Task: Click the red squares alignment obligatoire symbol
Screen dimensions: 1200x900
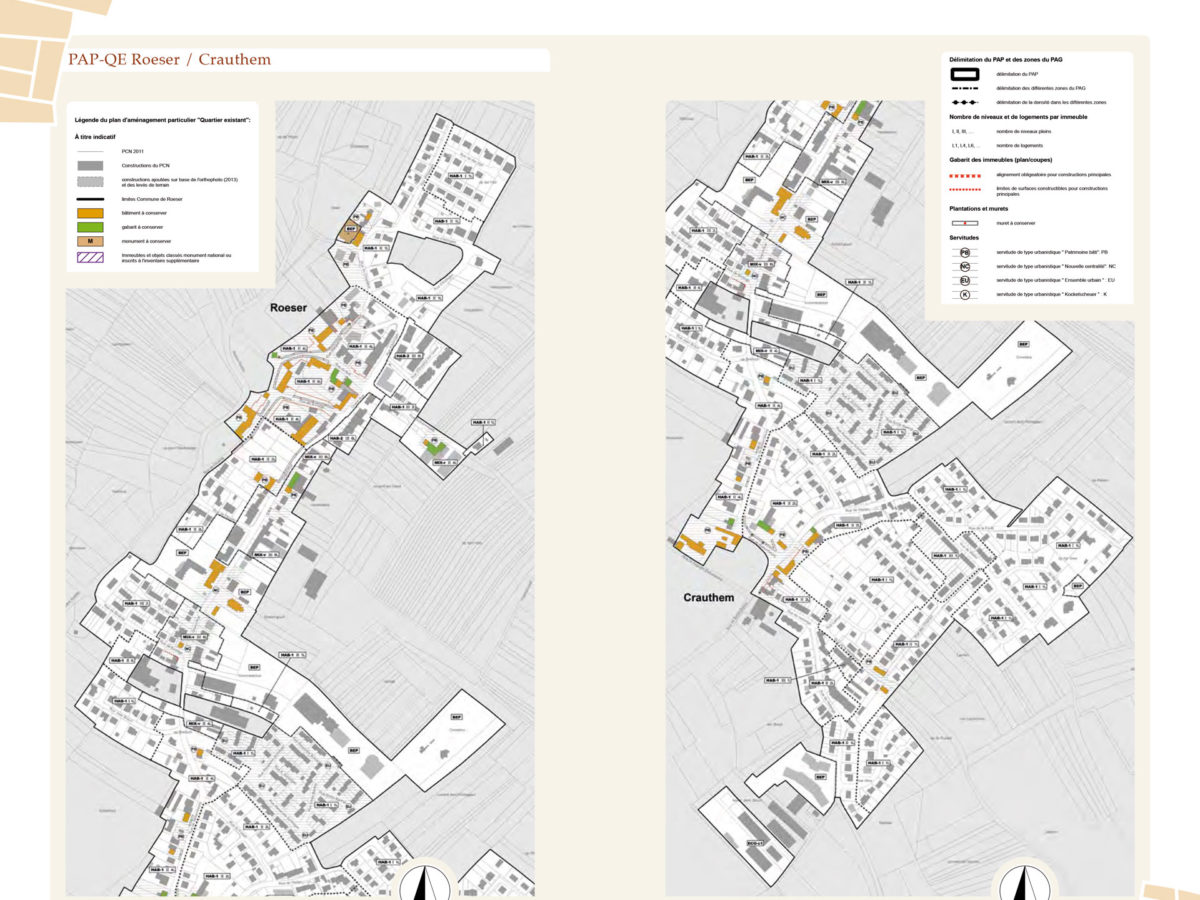Action: point(965,174)
